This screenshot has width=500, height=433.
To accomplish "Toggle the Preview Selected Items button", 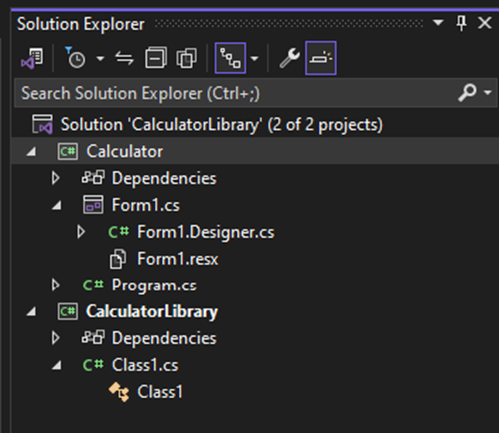I will (x=321, y=58).
